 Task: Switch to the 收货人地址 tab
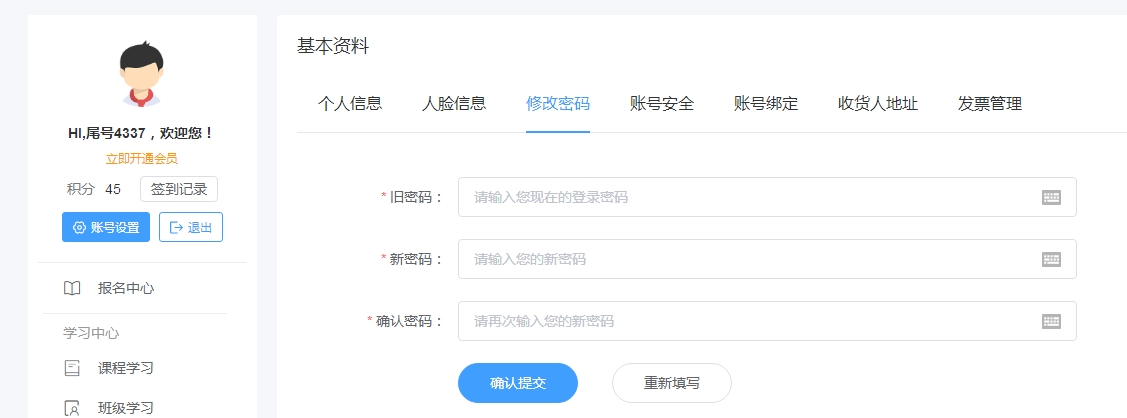point(878,103)
